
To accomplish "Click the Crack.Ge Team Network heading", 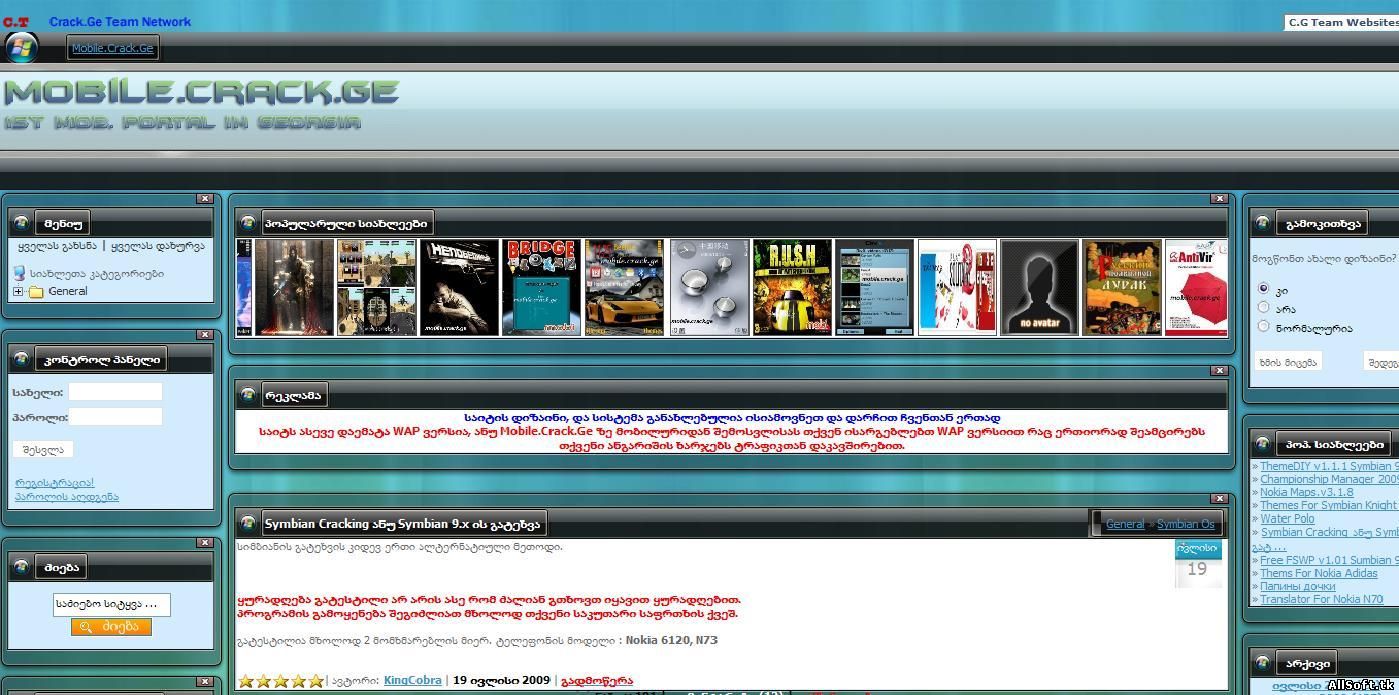I will coord(120,22).
